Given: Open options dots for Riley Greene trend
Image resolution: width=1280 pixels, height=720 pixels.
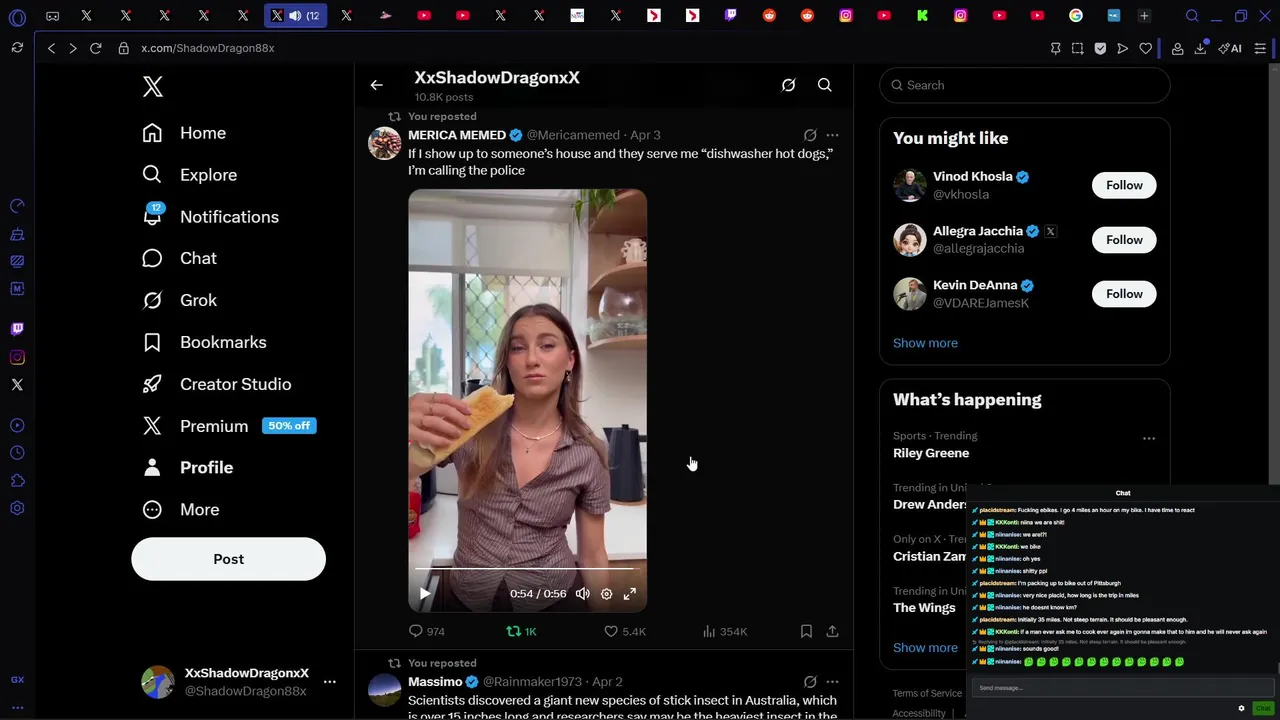Looking at the screenshot, I should [1149, 438].
